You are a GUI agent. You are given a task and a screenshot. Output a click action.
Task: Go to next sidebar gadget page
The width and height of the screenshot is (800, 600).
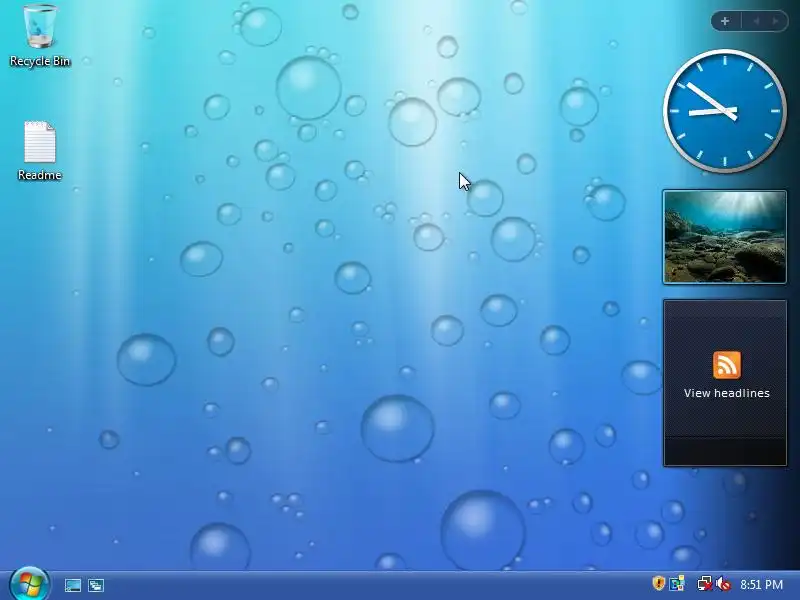coord(775,21)
